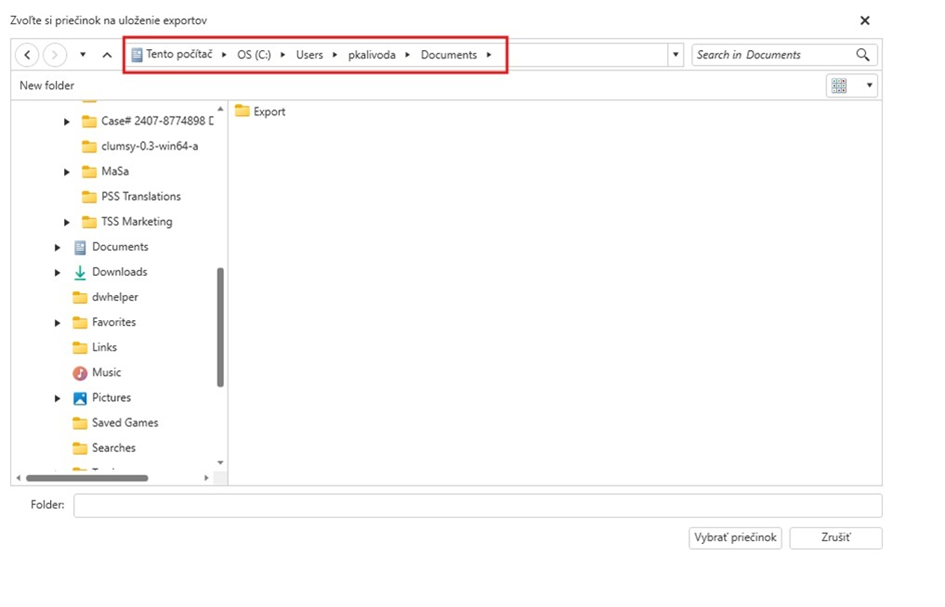Select the Music folder in tree
Image resolution: width=945 pixels, height=607 pixels.
(106, 373)
